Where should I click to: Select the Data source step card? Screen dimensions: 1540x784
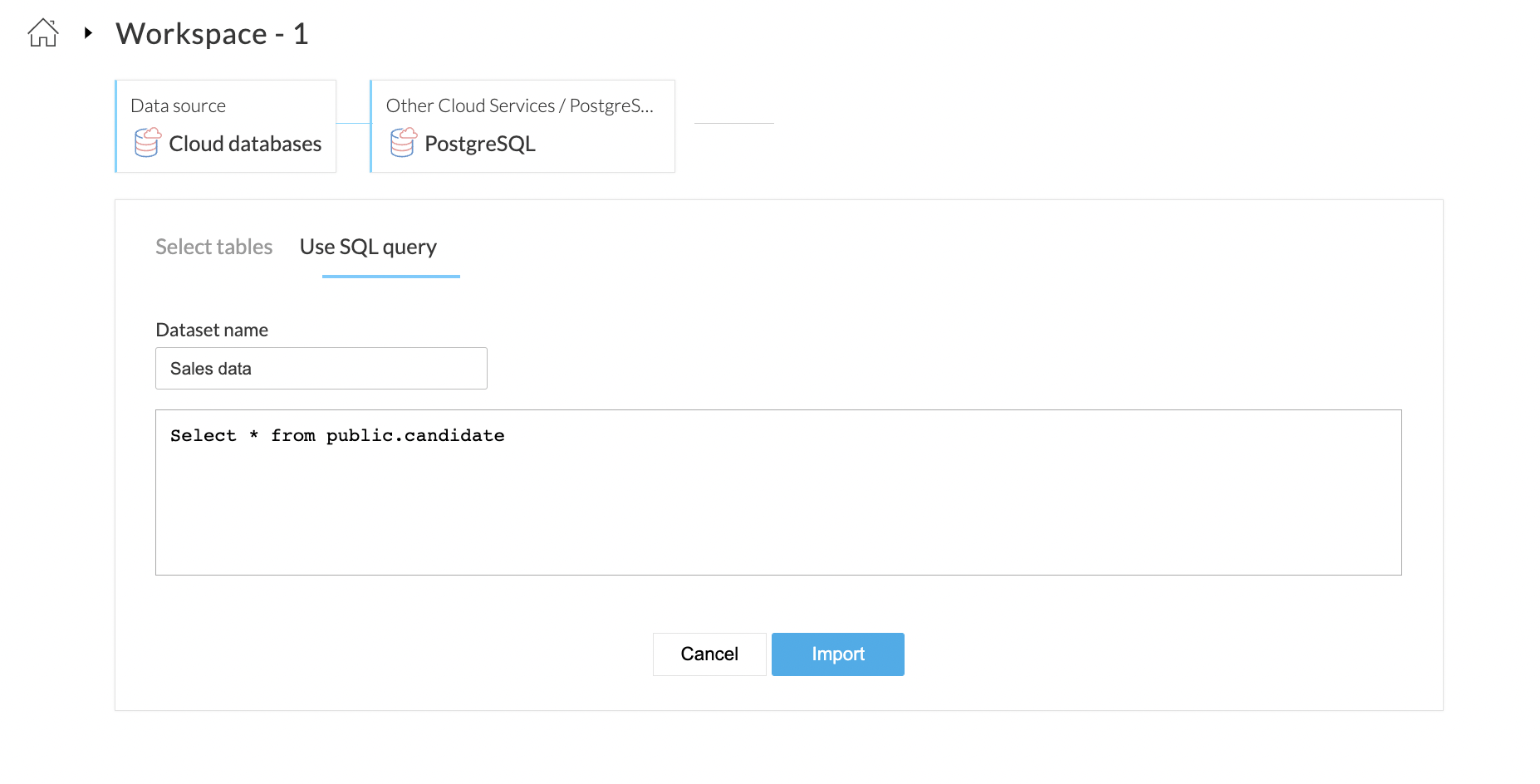pyautogui.click(x=226, y=126)
